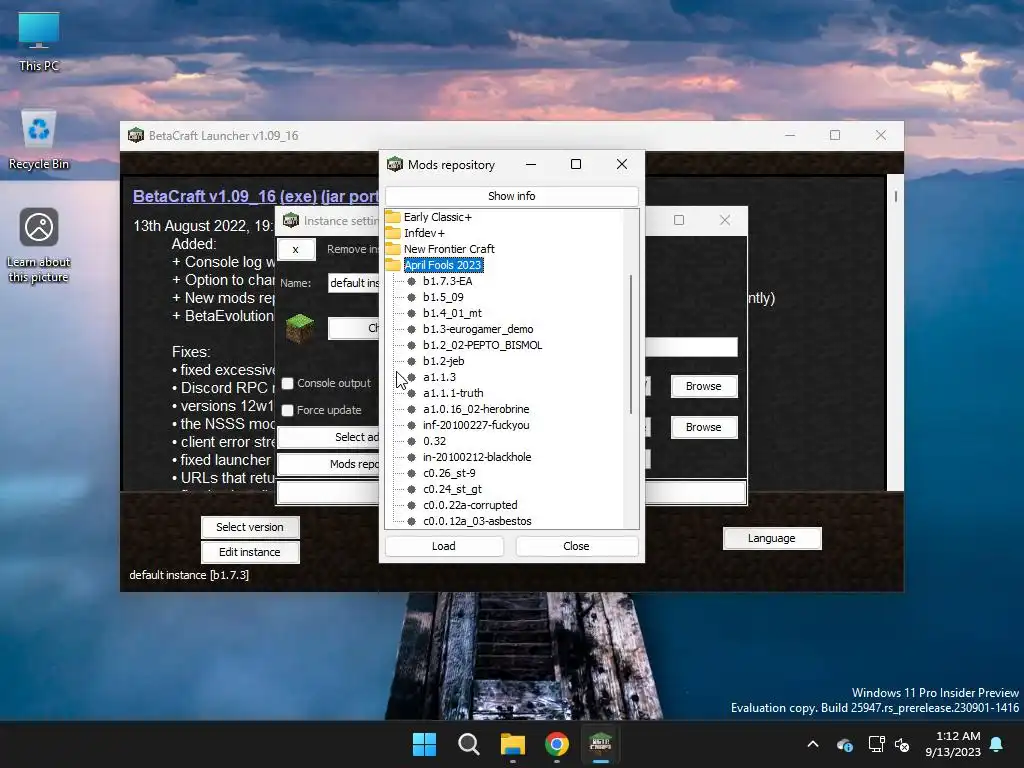Viewport: 1024px width, 768px height.
Task: Select the b1.2-jeb entry
Action: pos(443,361)
